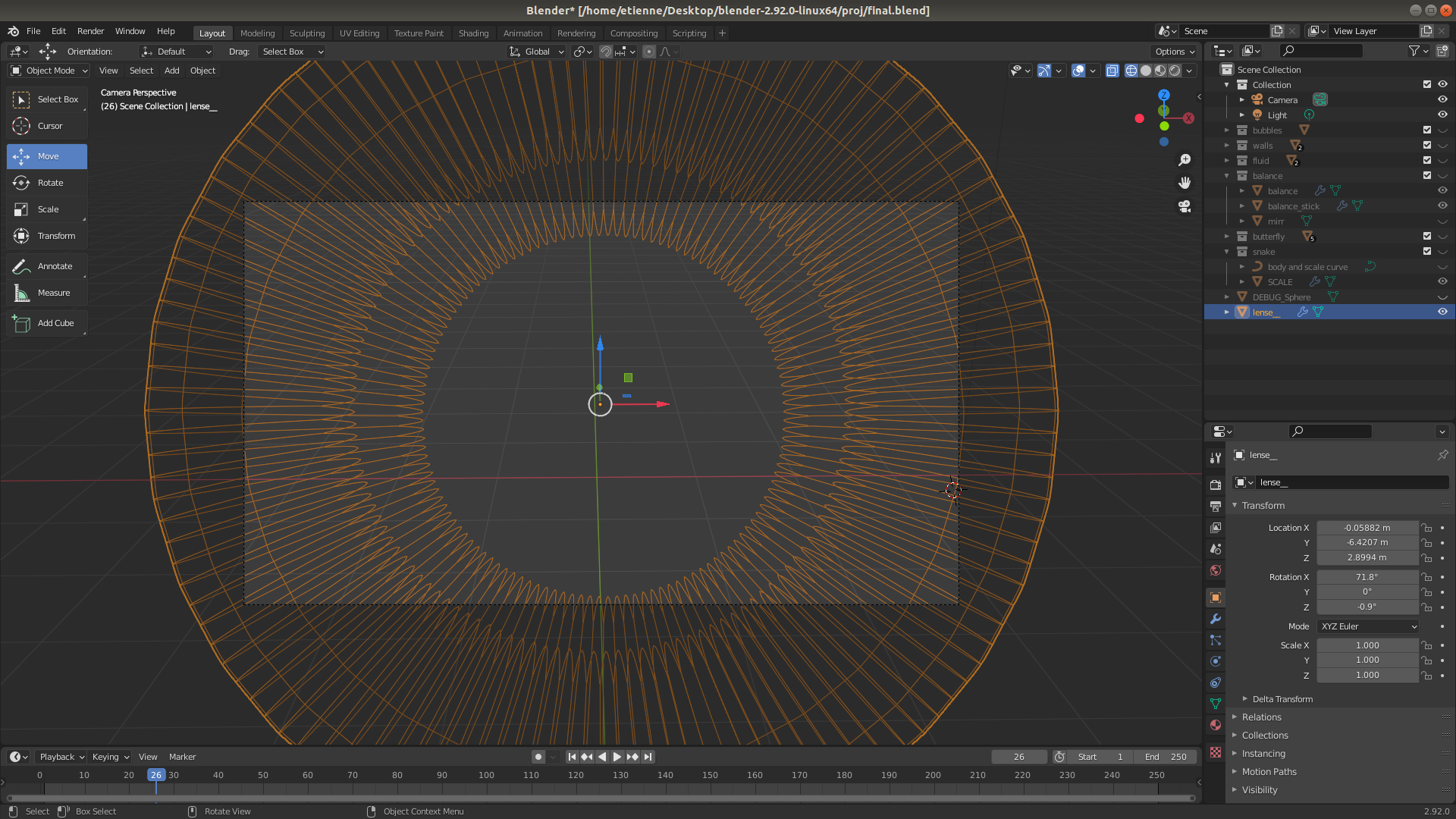Image resolution: width=1456 pixels, height=819 pixels.
Task: Expand the Relations panel
Action: click(x=1262, y=717)
